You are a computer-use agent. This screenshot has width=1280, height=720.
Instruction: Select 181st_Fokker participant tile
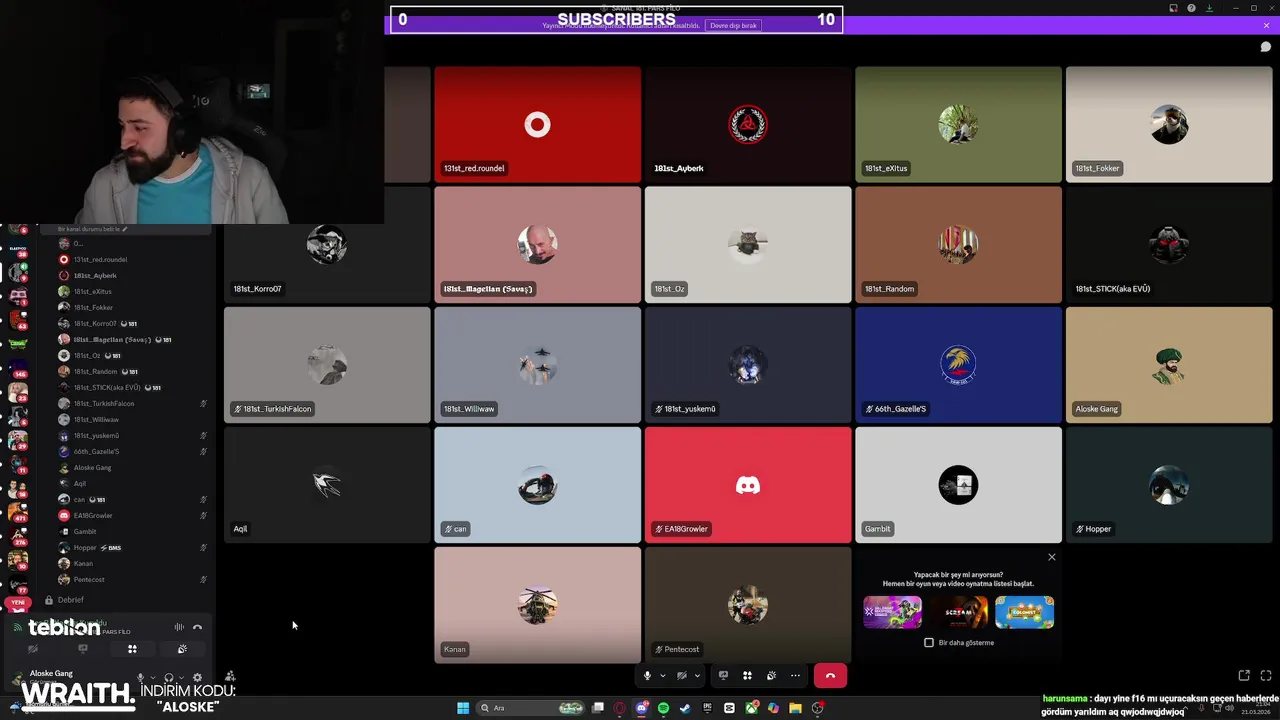(x=1169, y=125)
